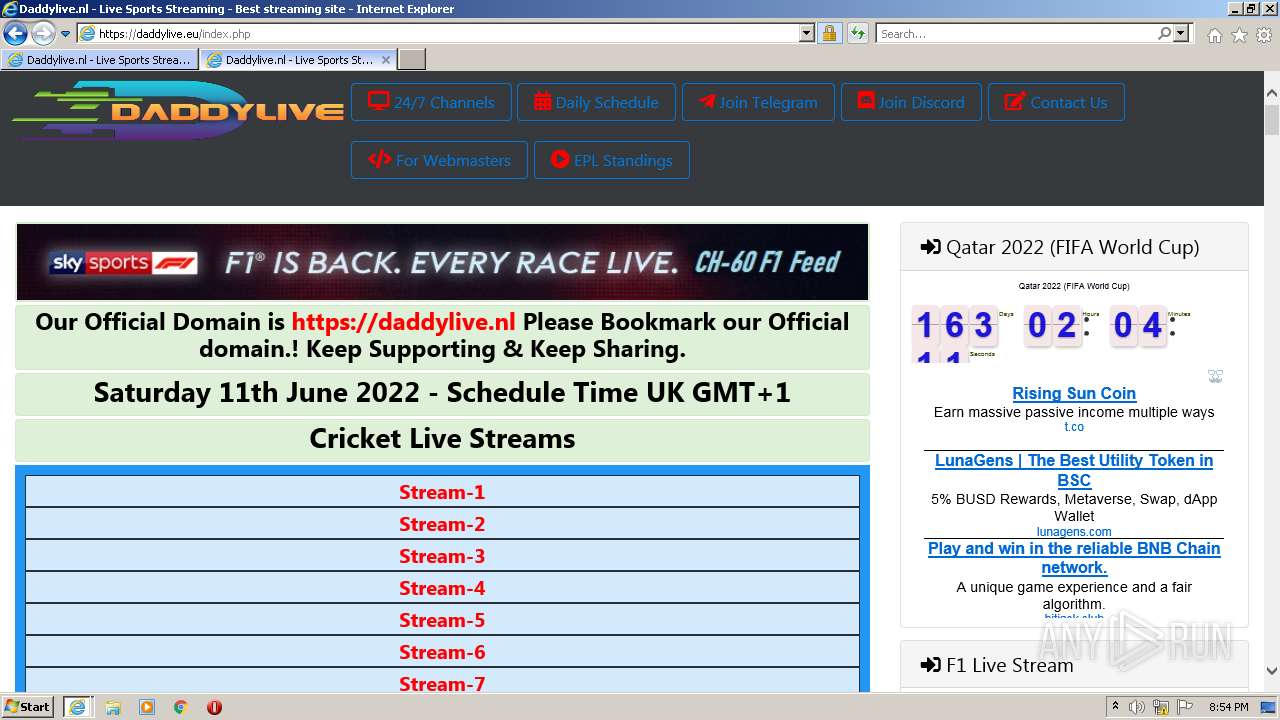Click the refresh page icon
Viewport: 1280px width, 720px height.
[857, 33]
